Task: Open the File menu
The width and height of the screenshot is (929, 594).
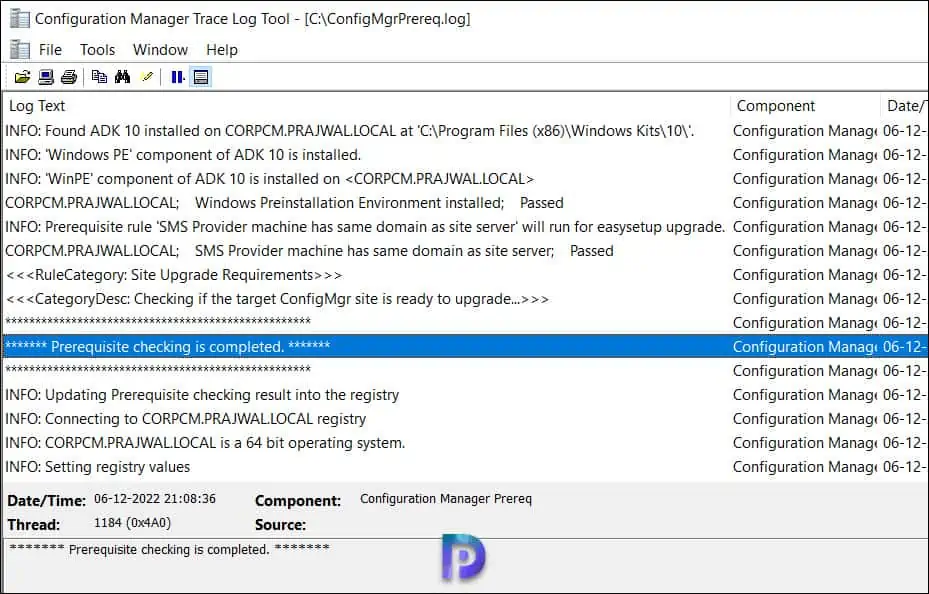Action: tap(50, 50)
